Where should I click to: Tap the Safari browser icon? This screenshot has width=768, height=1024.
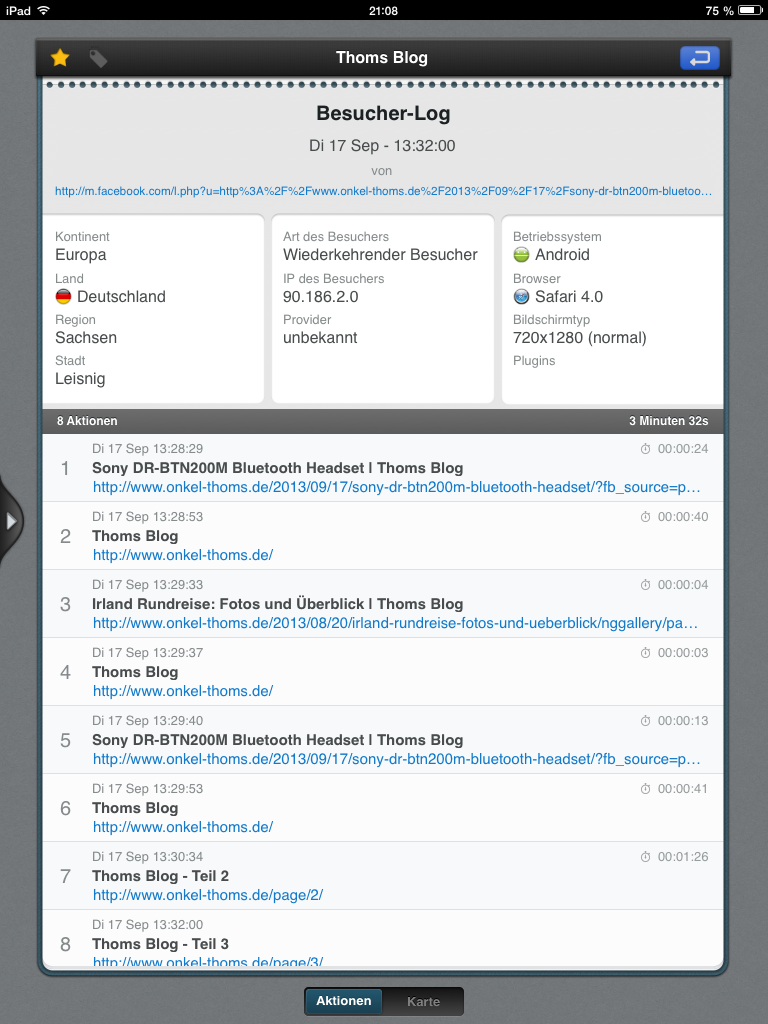pyautogui.click(x=521, y=296)
